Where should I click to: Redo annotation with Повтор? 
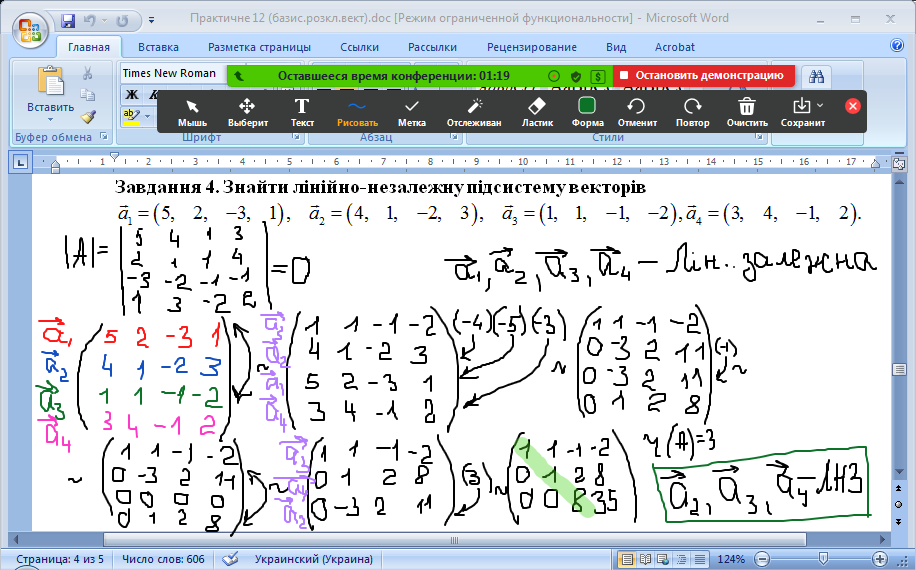coord(692,112)
